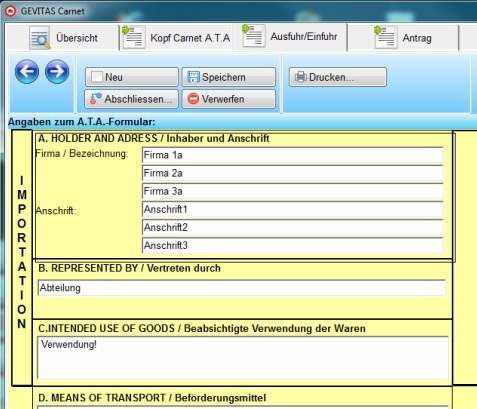Click the Abschliessen... button
This screenshot has height=409, width=477.
click(132, 99)
